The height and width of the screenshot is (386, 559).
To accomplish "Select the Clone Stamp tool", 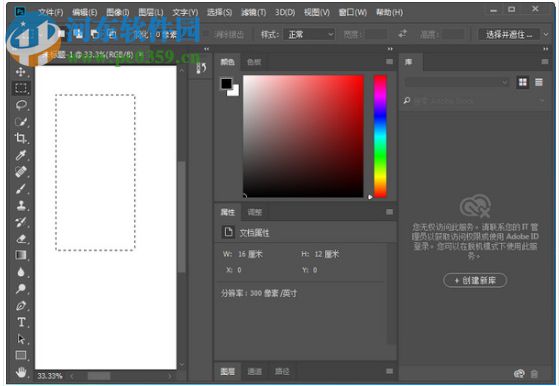I will (x=21, y=205).
